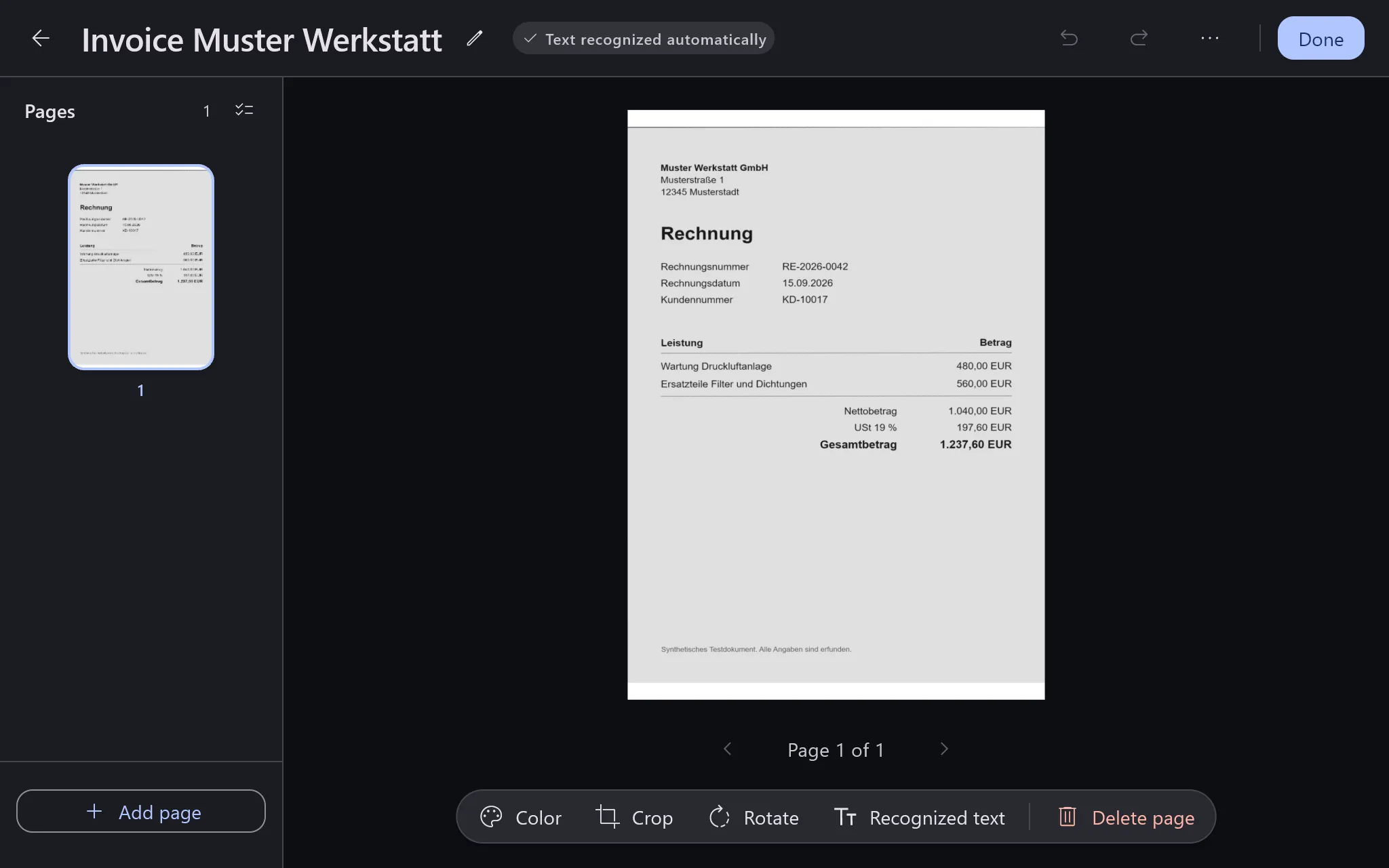1389x868 pixels.
Task: Open the Color filter tool
Action: 521,817
